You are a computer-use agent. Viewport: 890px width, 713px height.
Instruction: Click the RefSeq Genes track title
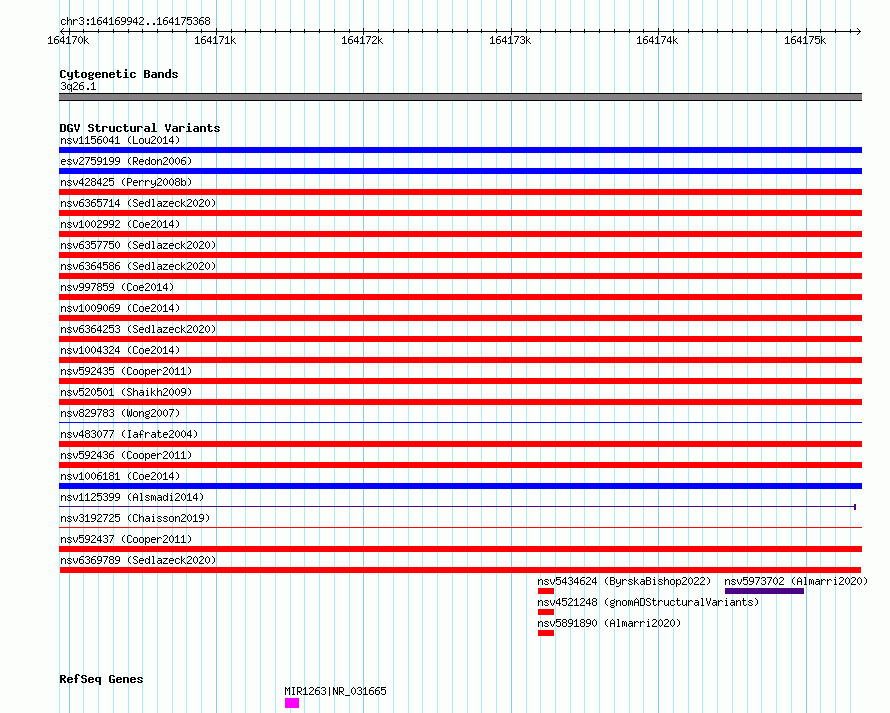(x=101, y=680)
